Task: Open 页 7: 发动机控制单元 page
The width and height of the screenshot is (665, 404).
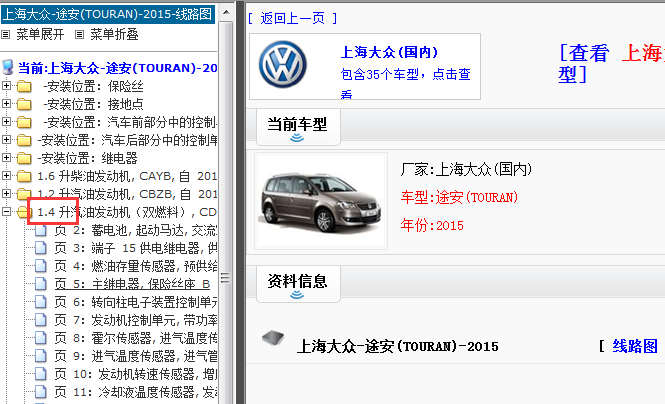Action: [x=136, y=320]
